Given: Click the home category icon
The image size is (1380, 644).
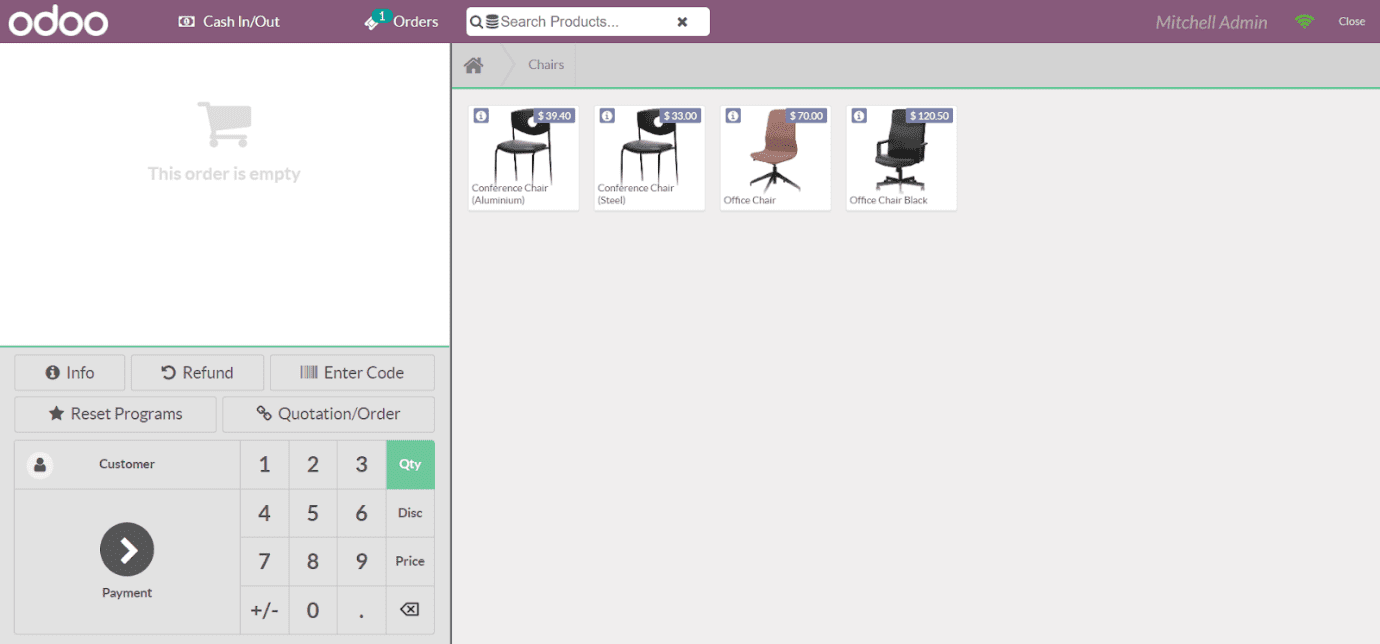Looking at the screenshot, I should coord(473,64).
